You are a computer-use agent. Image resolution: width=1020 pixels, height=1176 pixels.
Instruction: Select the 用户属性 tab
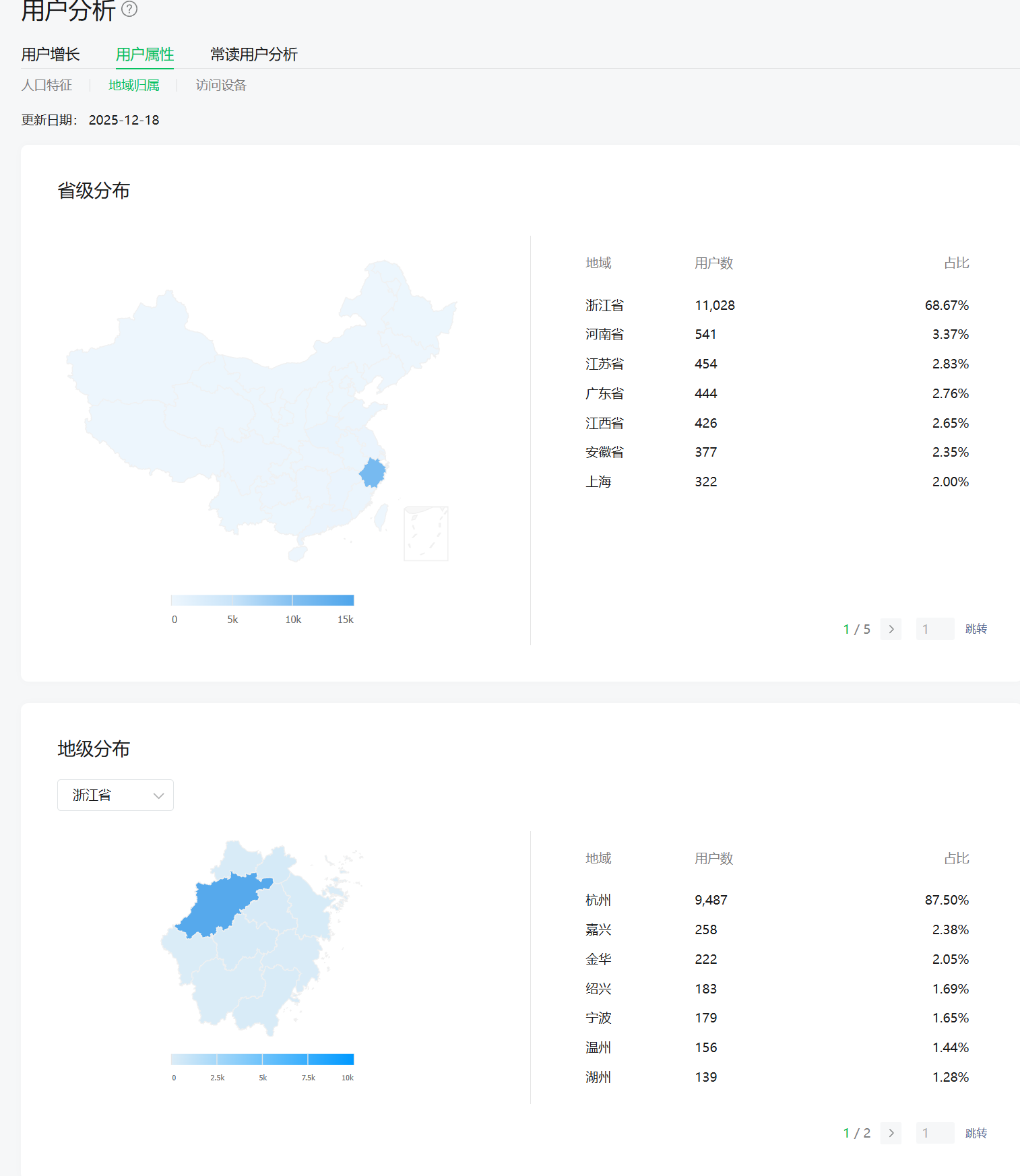[145, 55]
